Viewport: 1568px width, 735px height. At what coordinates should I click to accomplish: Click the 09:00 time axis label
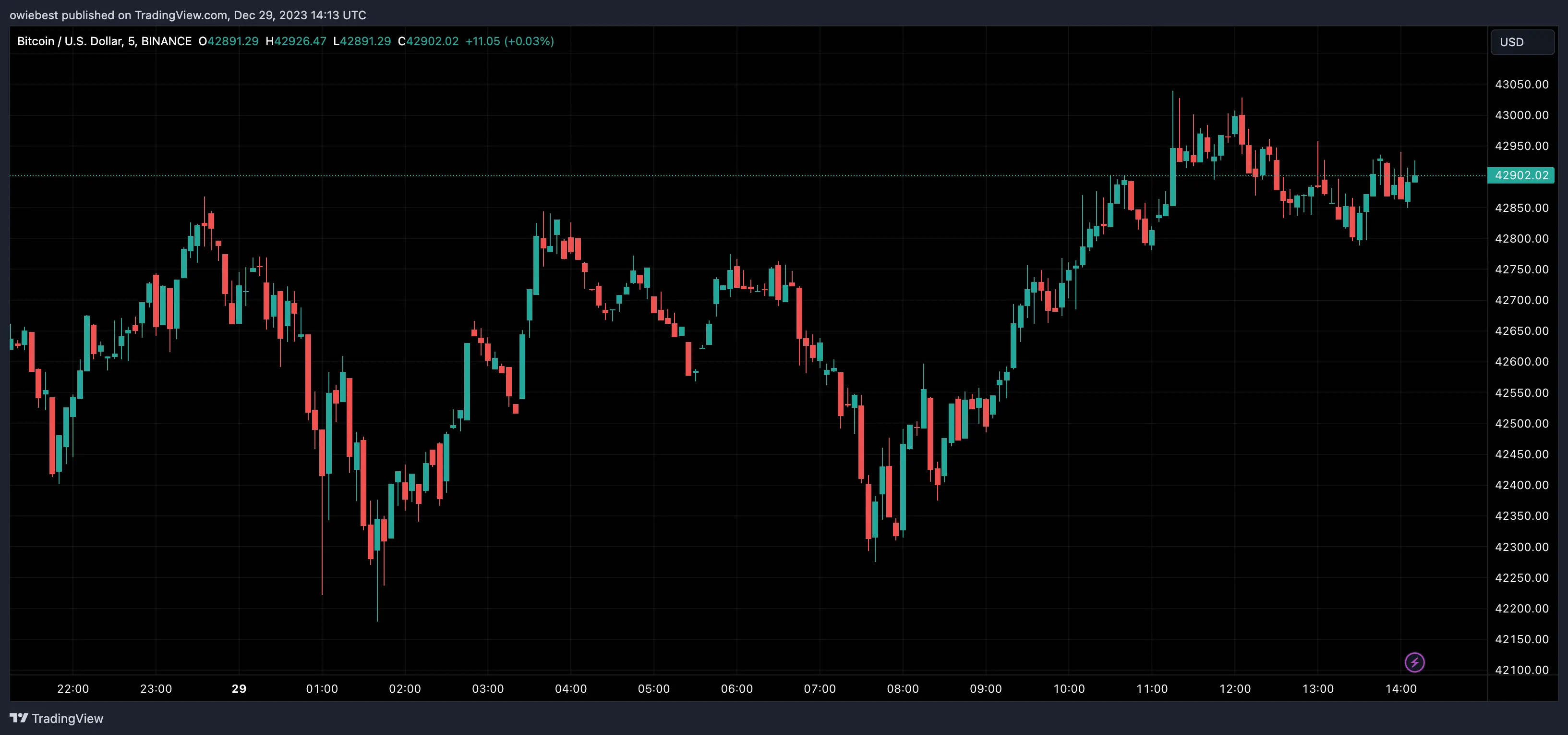(986, 689)
